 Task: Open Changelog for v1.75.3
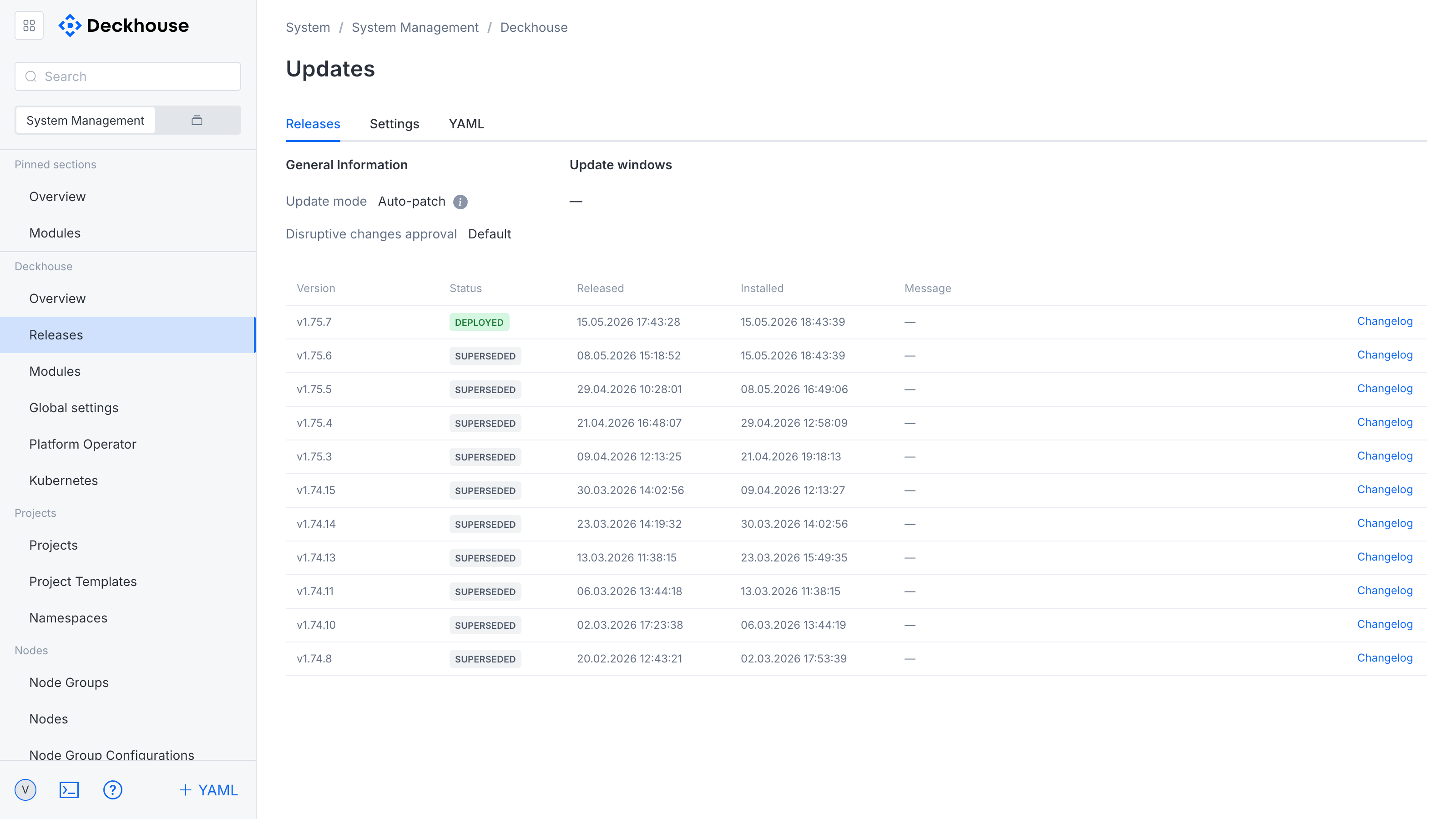1384,455
